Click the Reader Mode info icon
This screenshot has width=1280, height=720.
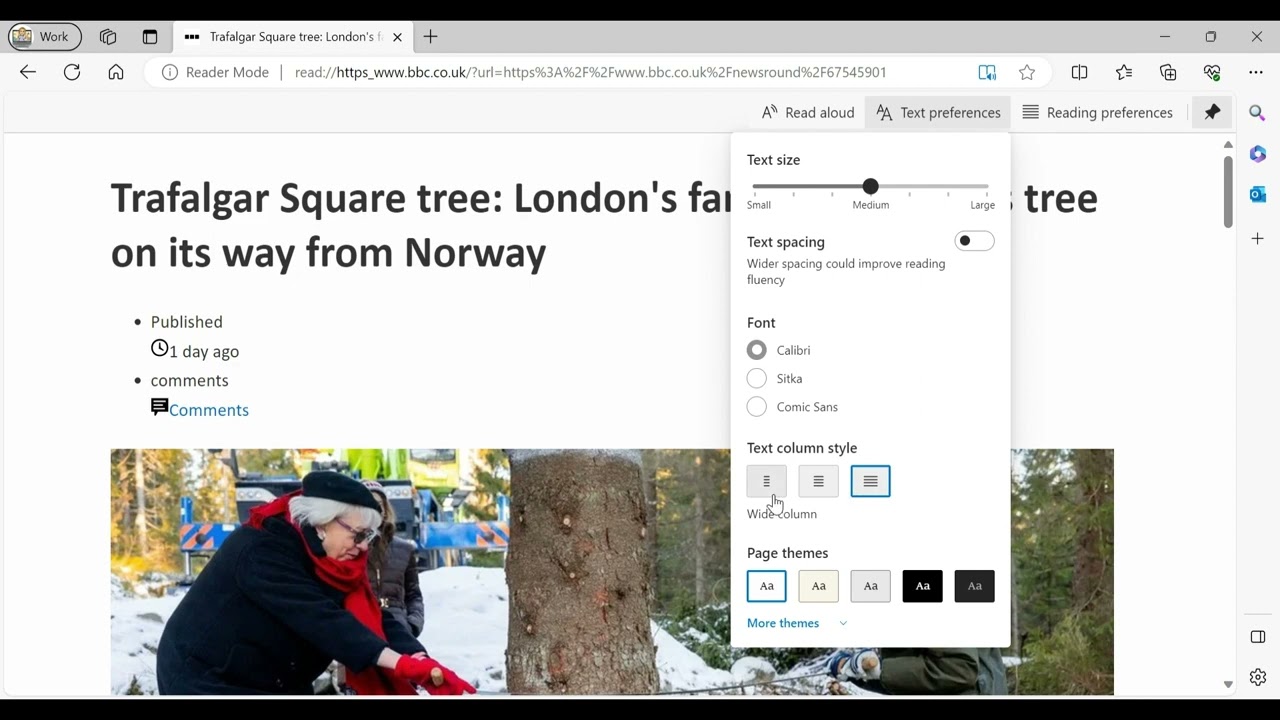tap(170, 72)
